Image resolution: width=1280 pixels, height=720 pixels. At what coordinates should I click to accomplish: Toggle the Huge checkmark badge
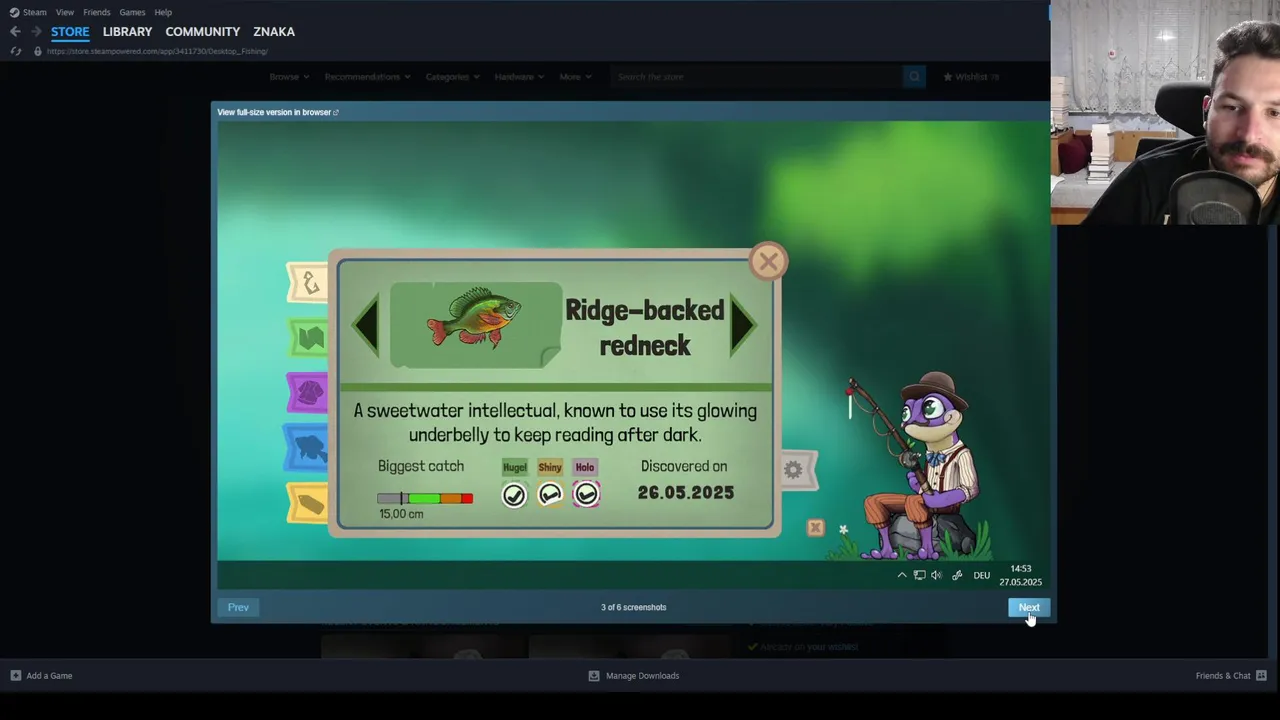(x=514, y=494)
